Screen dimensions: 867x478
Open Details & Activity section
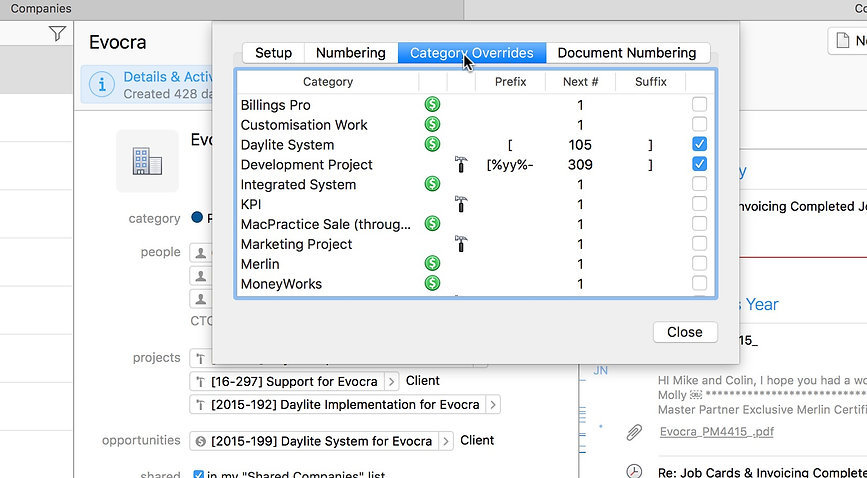click(x=168, y=77)
